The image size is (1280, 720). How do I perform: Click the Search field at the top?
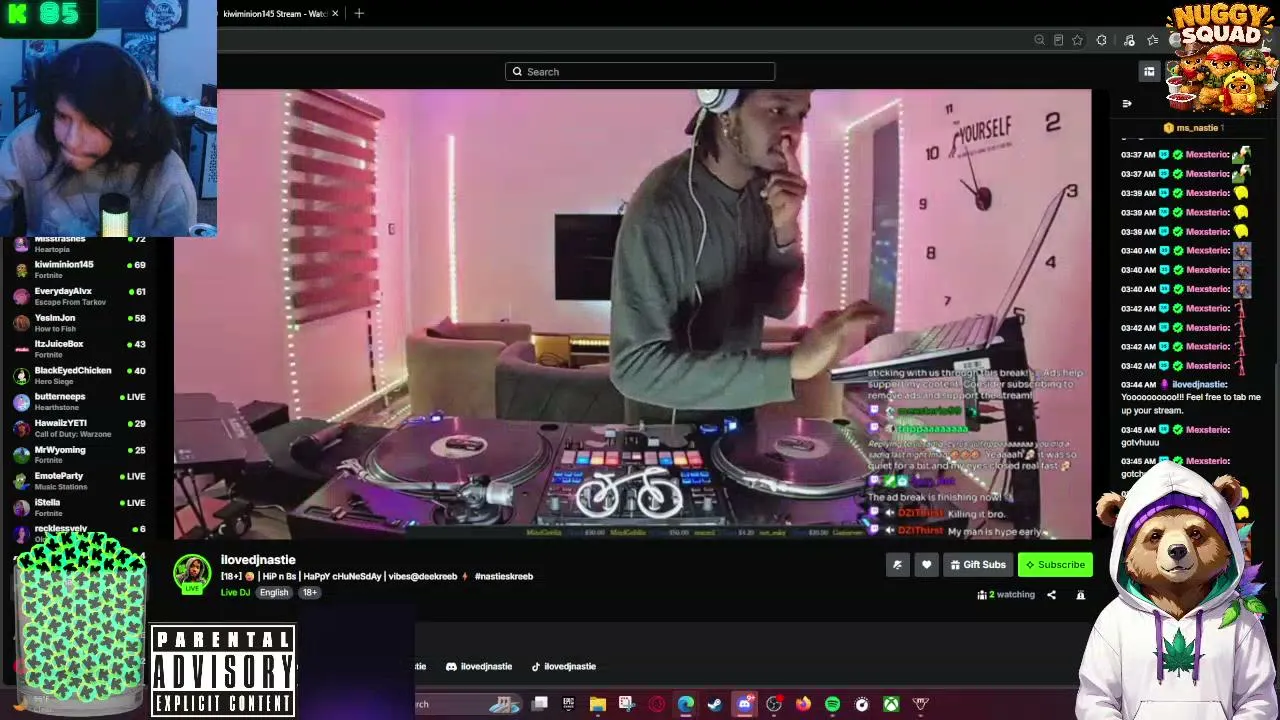click(640, 72)
